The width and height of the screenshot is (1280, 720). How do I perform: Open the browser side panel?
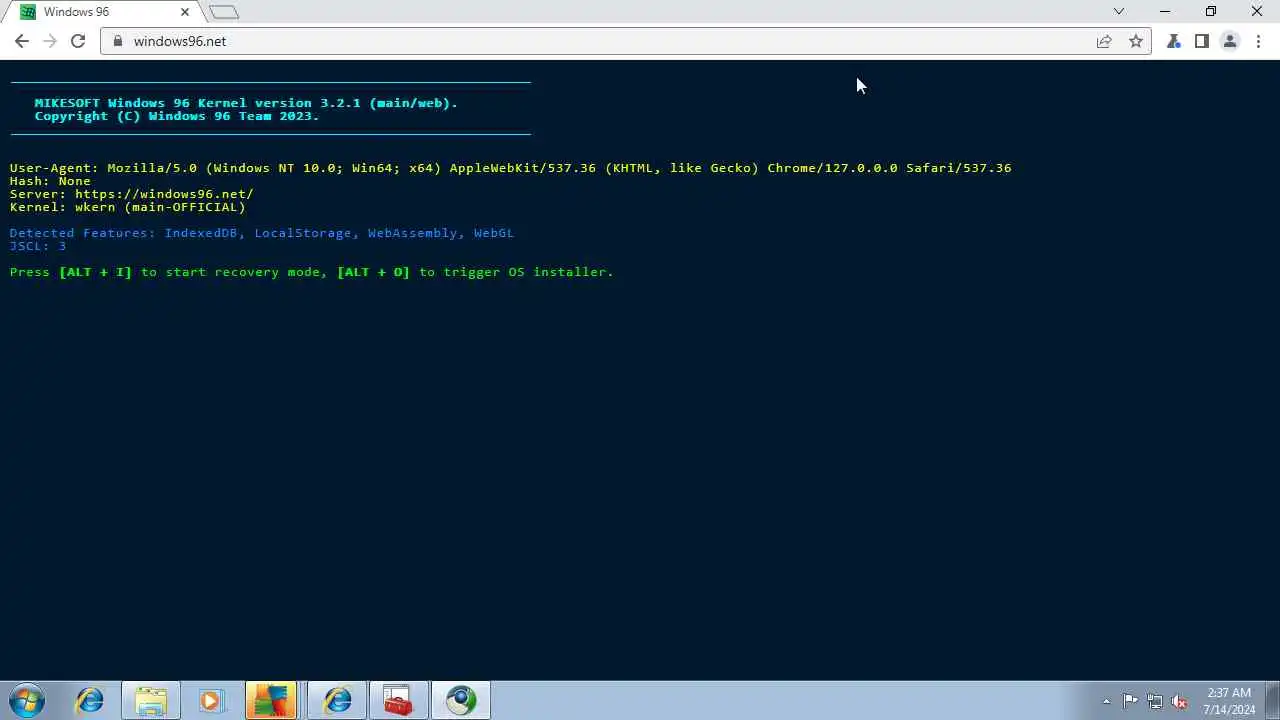(x=1202, y=41)
